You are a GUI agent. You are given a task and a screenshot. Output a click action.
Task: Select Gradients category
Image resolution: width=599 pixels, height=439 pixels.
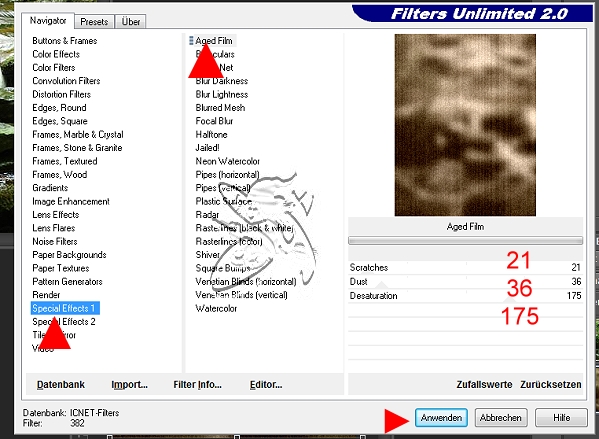coord(50,188)
